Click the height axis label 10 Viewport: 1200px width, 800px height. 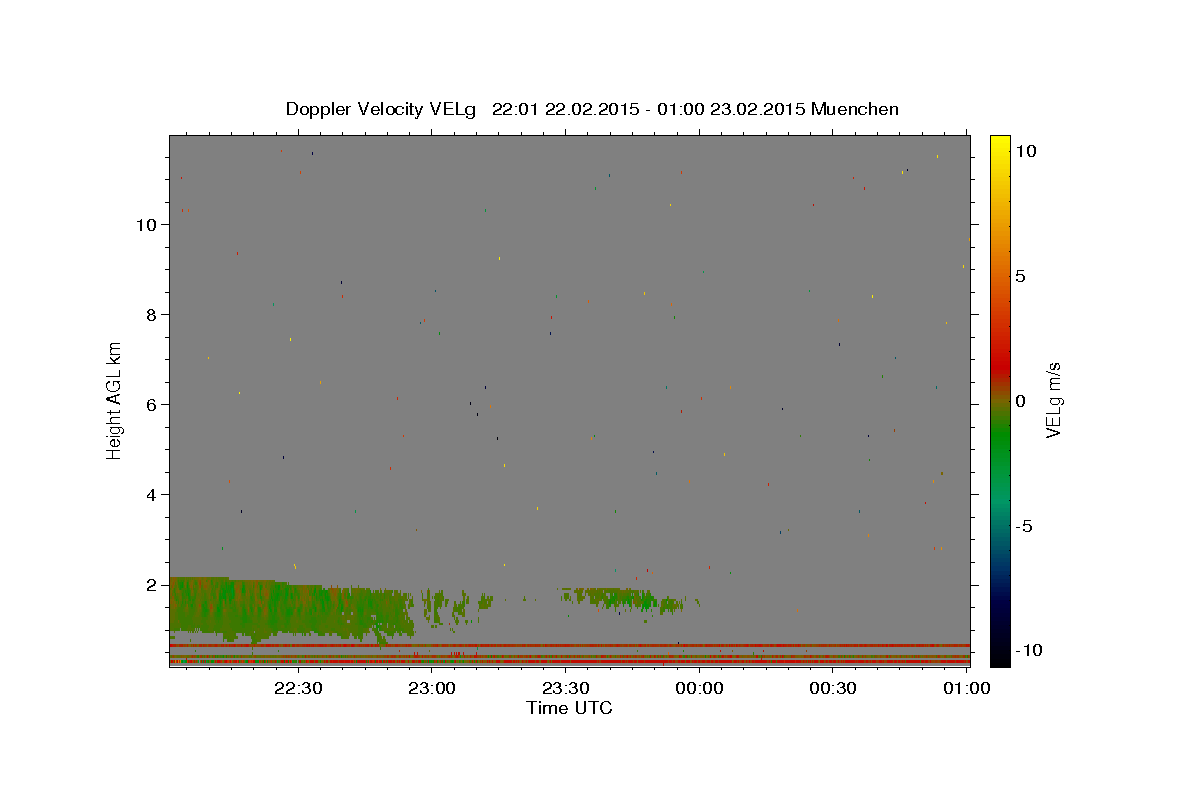pos(147,224)
